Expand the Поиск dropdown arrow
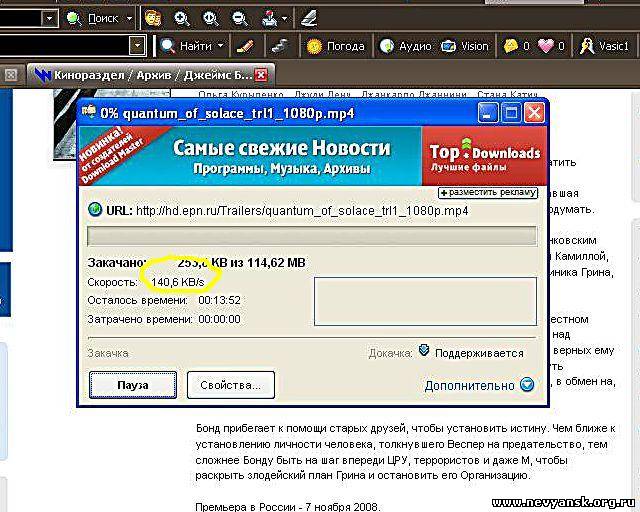 click(129, 18)
